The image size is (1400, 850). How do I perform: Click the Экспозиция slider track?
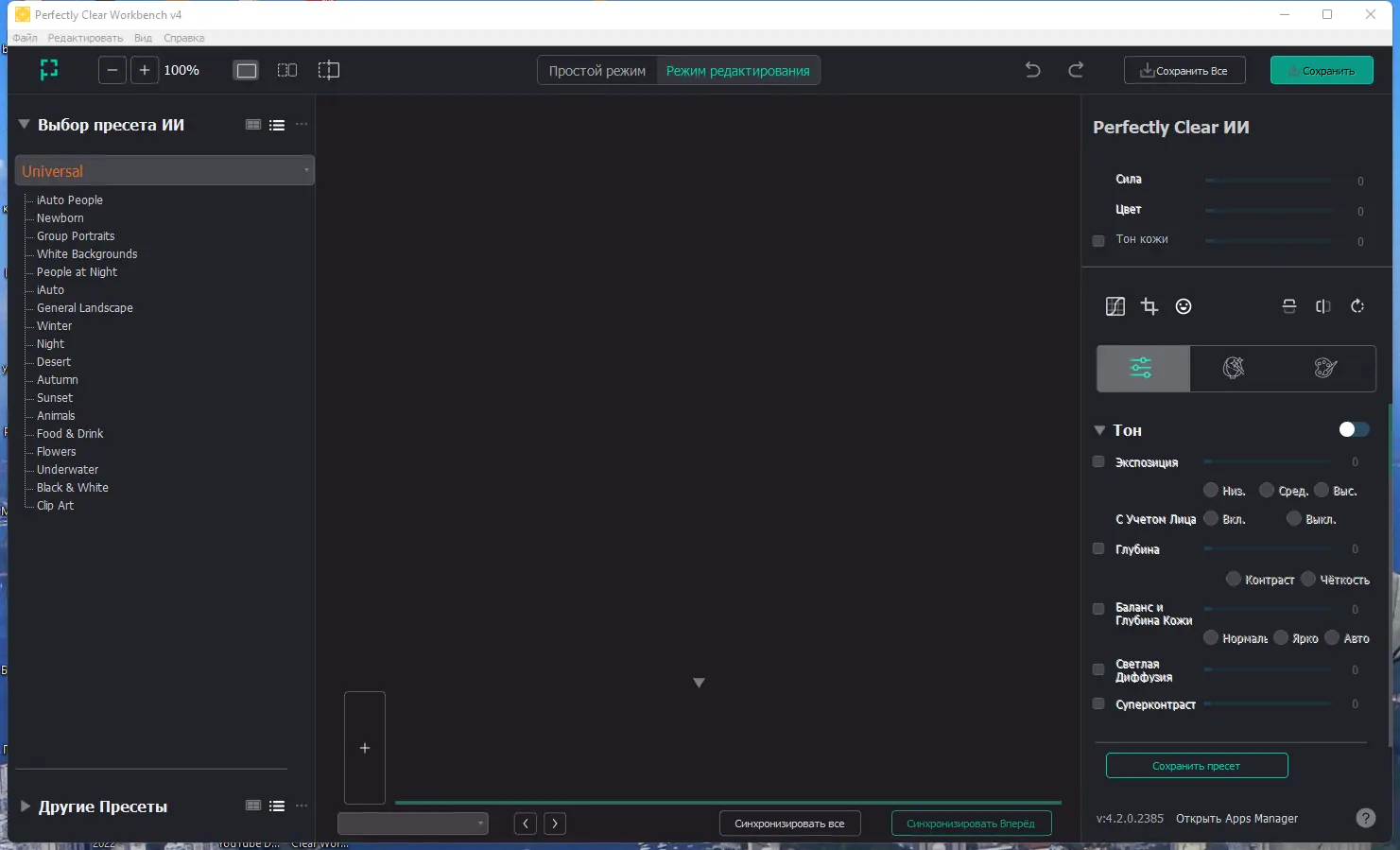(1268, 462)
